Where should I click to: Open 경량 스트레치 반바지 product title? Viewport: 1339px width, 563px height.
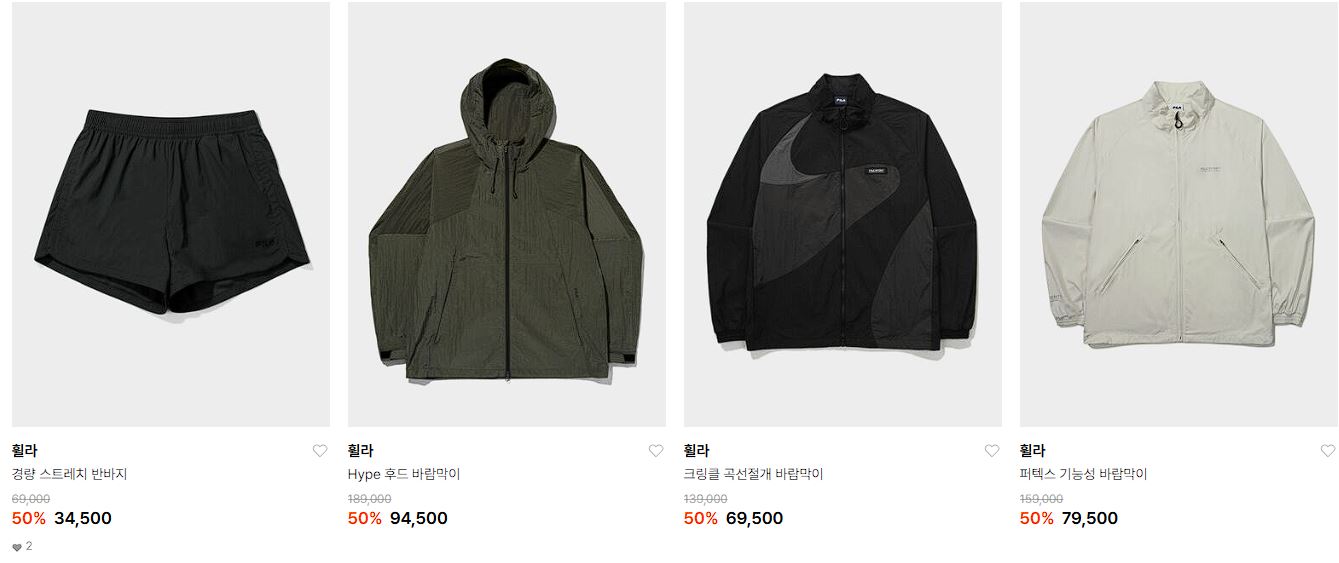(x=70, y=474)
